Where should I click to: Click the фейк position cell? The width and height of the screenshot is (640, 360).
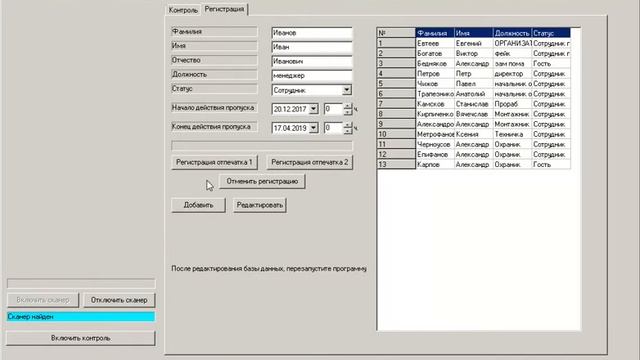pos(512,53)
